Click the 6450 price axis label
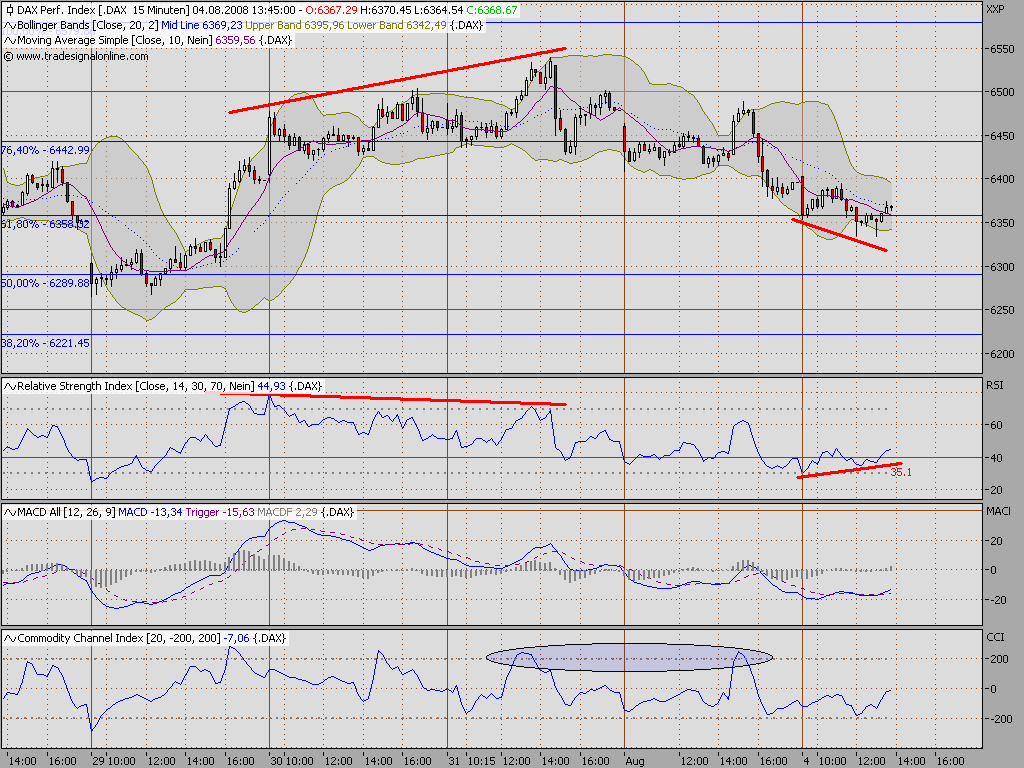The image size is (1024, 768). point(1002,136)
